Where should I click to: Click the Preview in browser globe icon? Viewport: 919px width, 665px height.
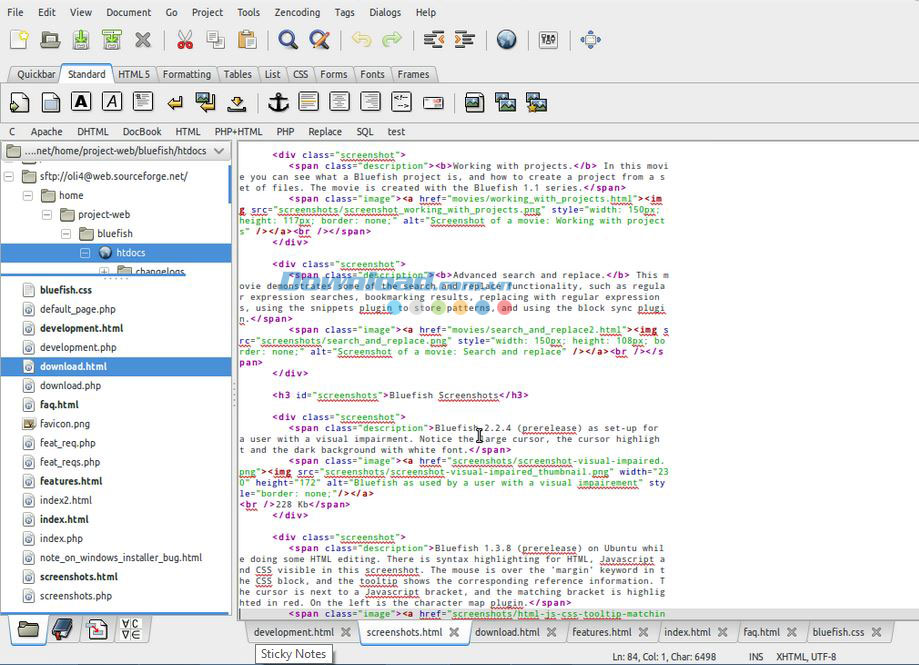pyautogui.click(x=506, y=40)
